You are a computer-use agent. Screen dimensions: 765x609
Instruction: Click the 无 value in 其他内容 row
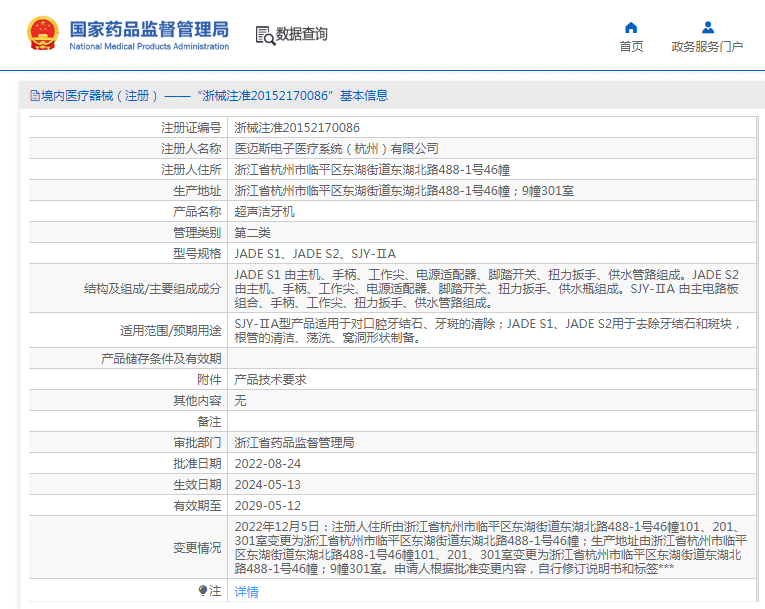pos(240,401)
